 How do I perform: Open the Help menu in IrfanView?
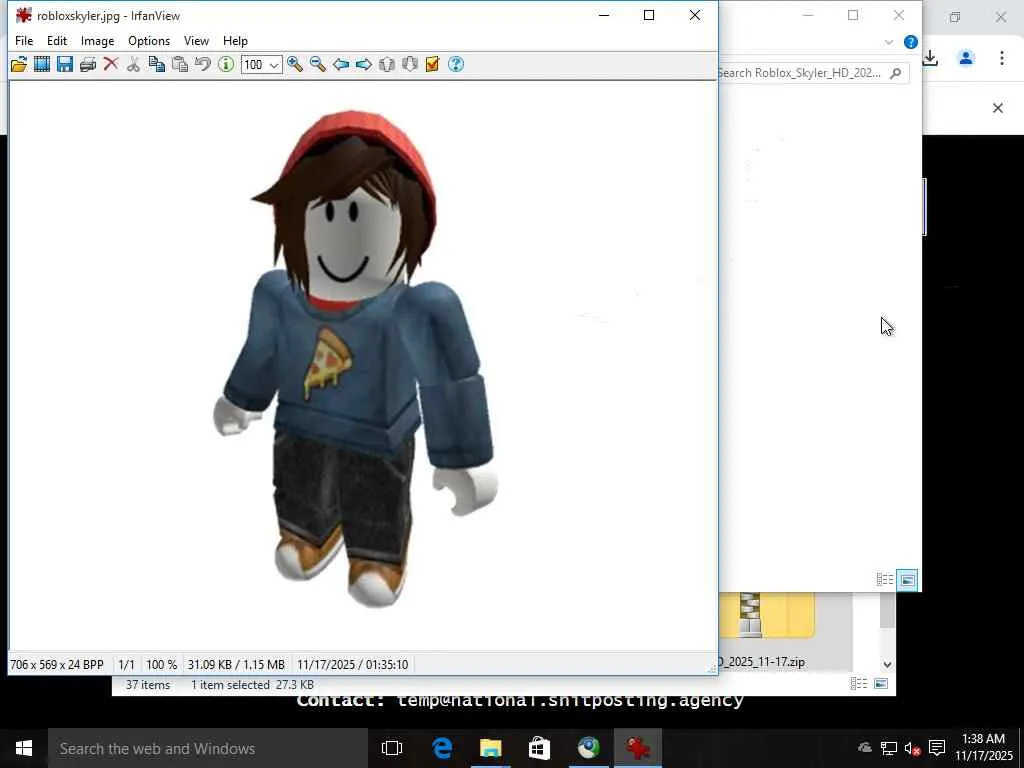click(x=235, y=40)
